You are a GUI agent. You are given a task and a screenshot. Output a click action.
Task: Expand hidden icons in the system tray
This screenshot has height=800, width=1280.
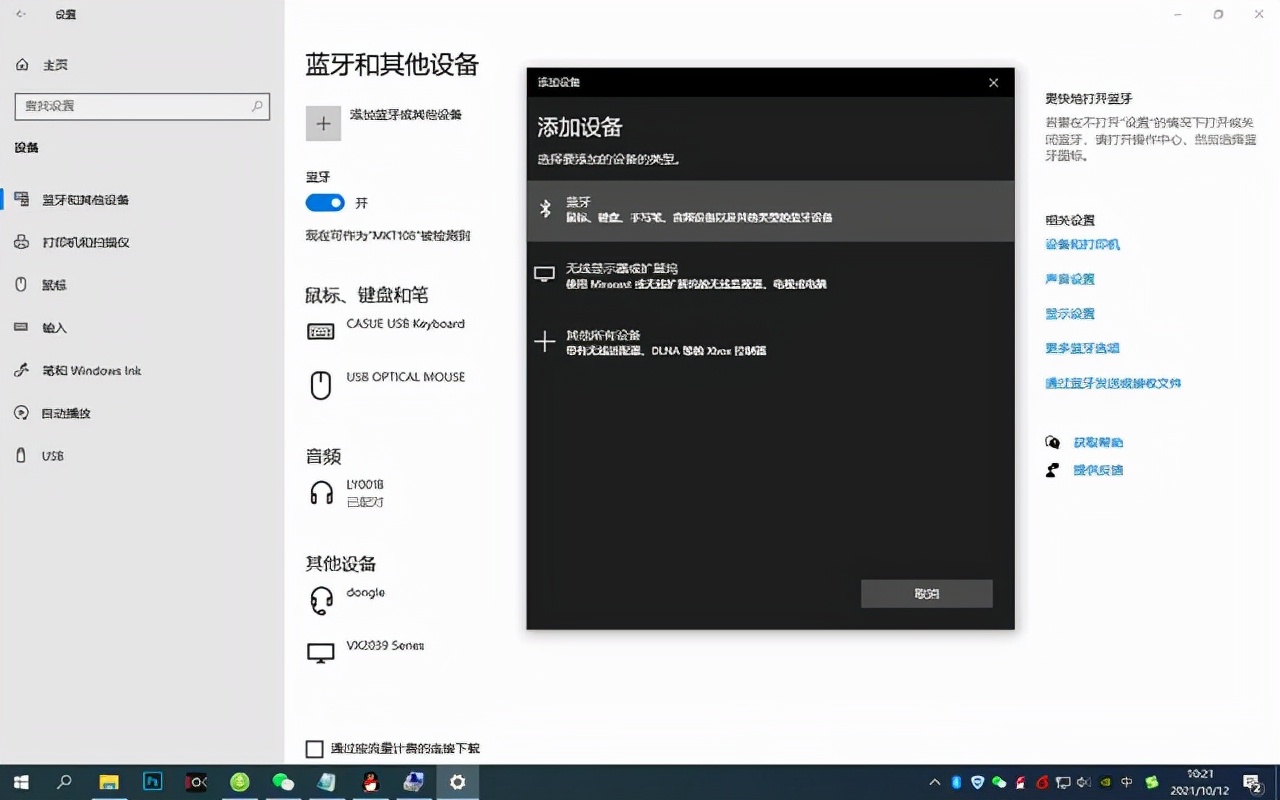pos(934,782)
